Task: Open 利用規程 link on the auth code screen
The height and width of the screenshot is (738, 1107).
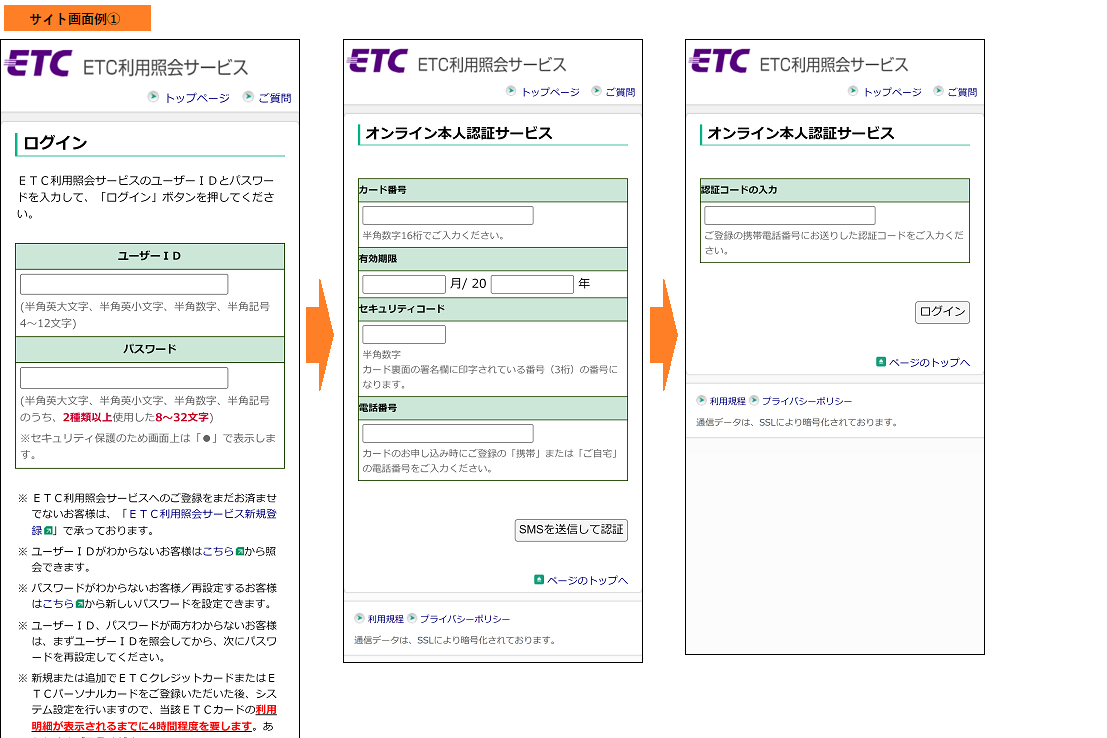Action: [727, 401]
